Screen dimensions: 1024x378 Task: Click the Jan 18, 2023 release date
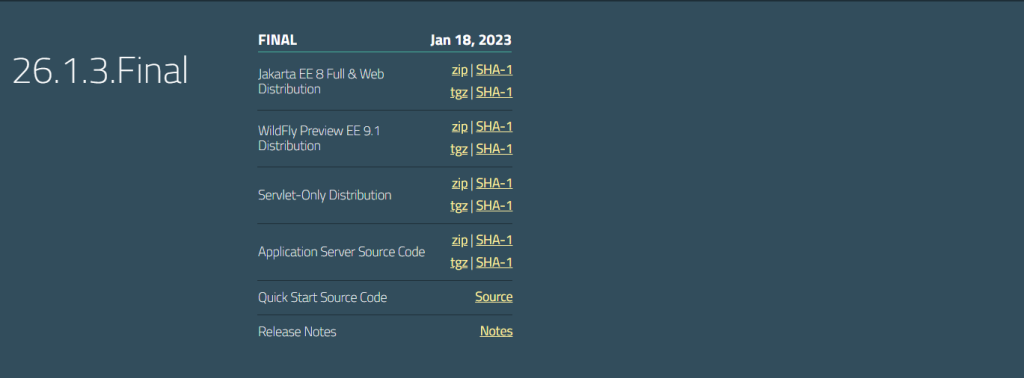(x=471, y=40)
